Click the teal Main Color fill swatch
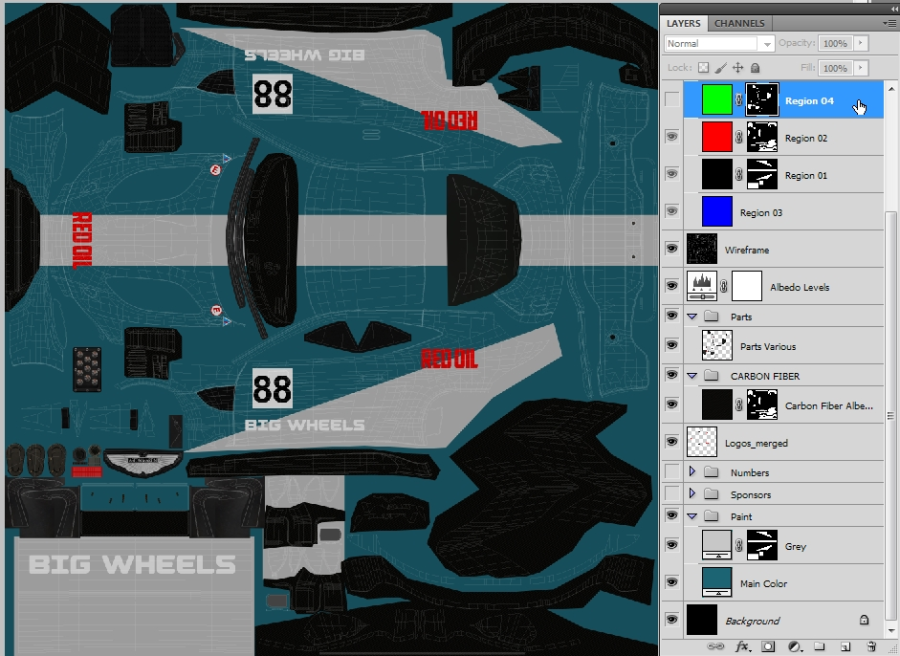 [717, 582]
